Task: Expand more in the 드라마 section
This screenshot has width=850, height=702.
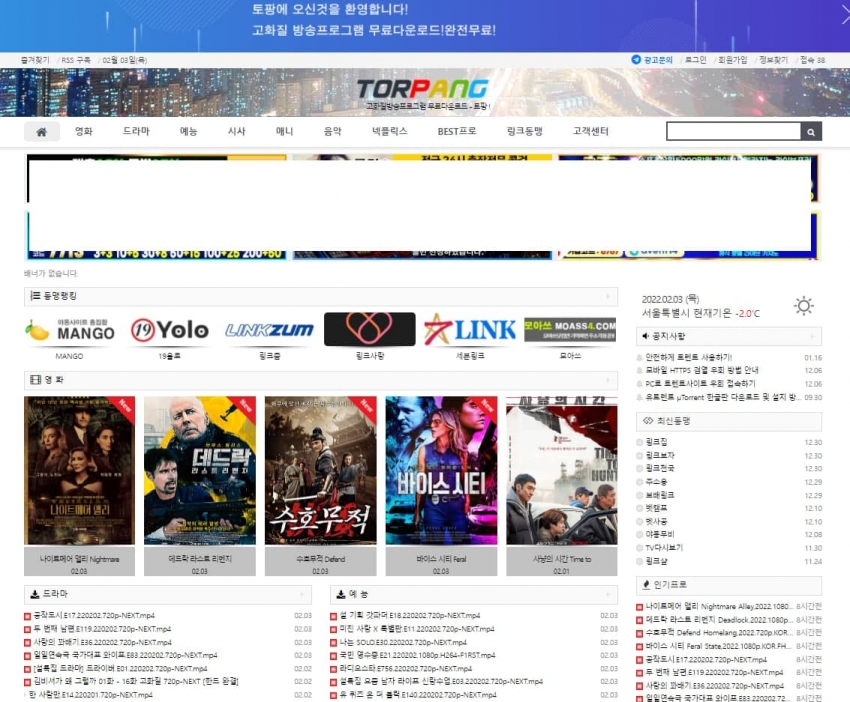Action: click(x=302, y=594)
